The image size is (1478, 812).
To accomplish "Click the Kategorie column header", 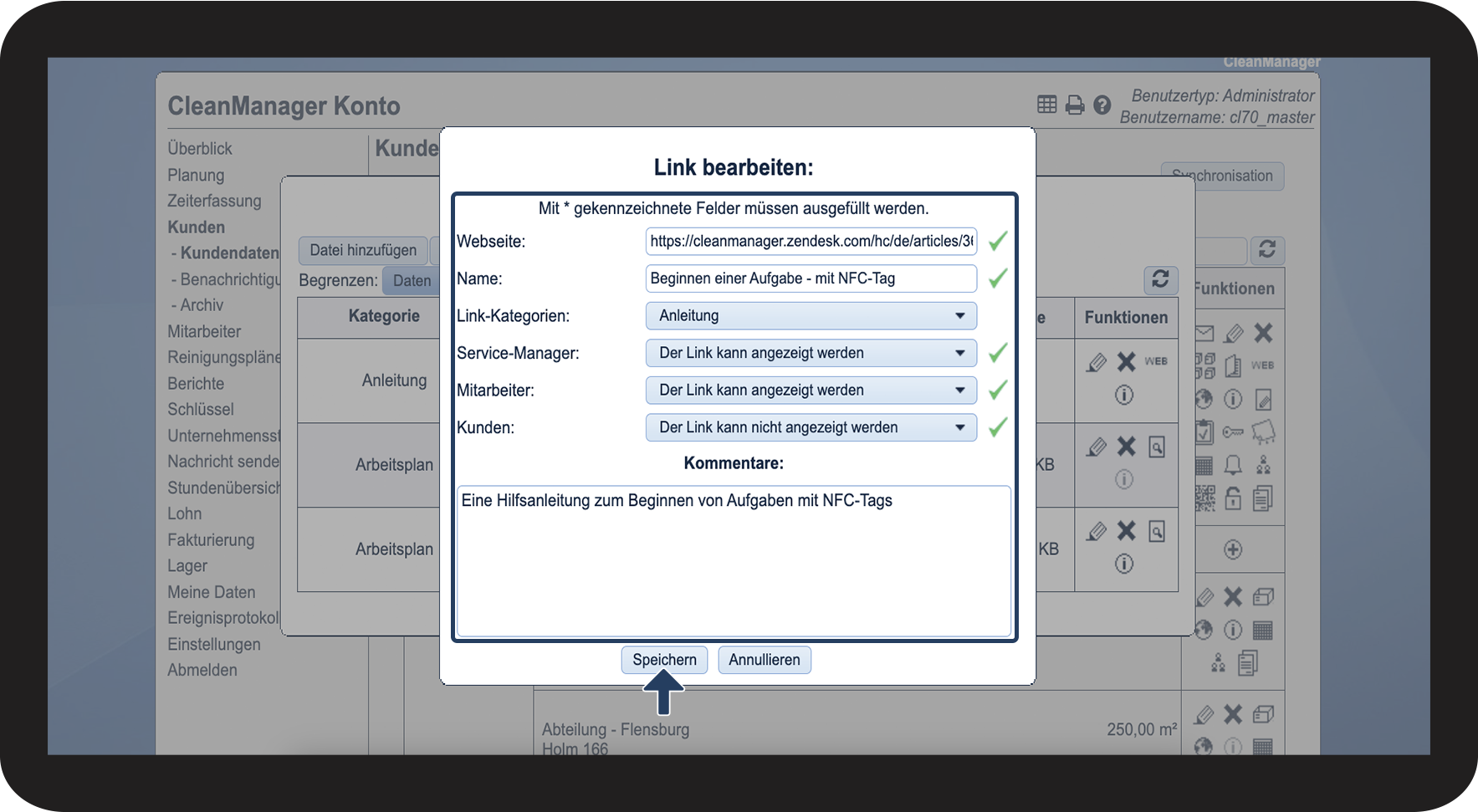I will (384, 316).
